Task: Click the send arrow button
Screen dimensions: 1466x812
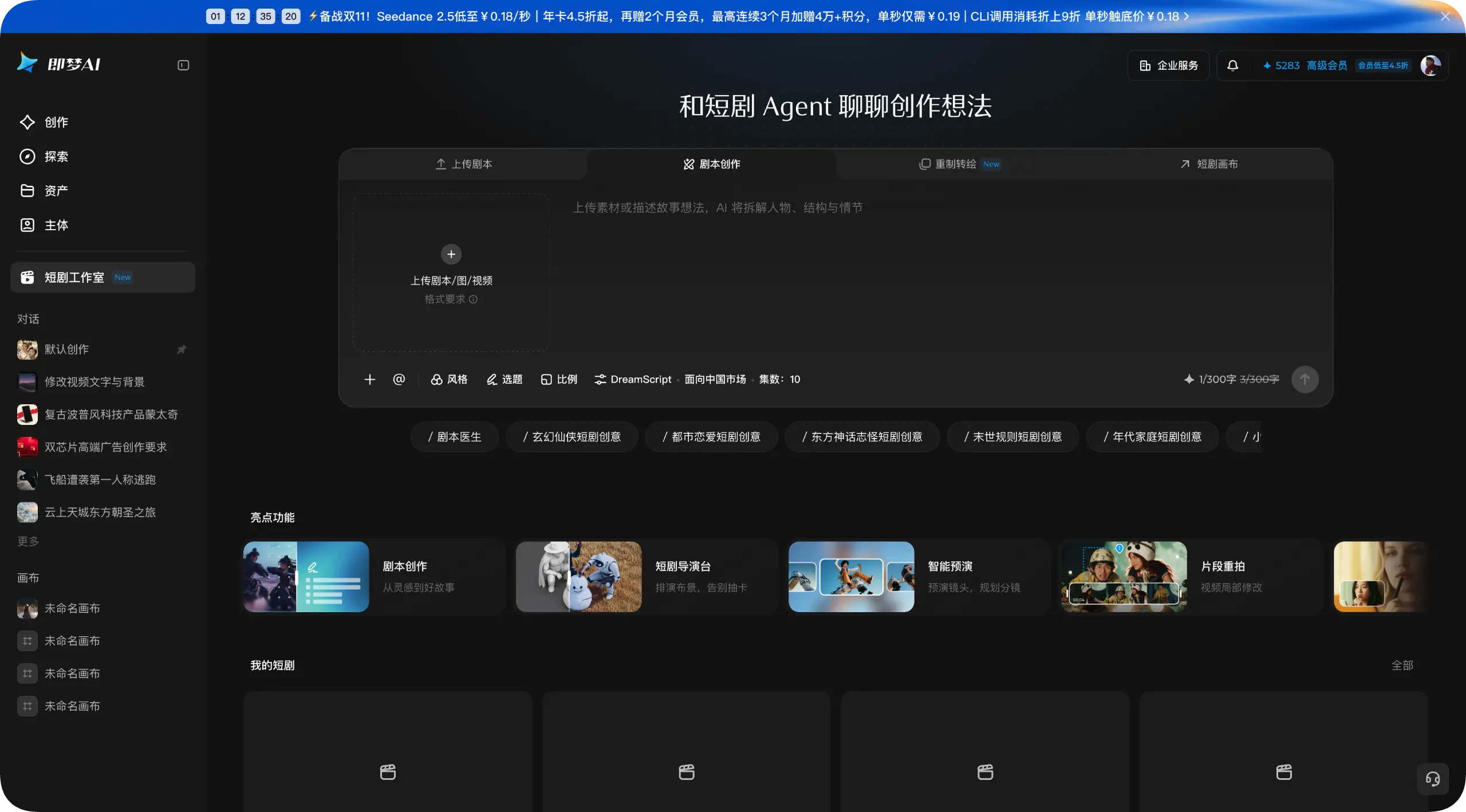Action: tap(1305, 379)
